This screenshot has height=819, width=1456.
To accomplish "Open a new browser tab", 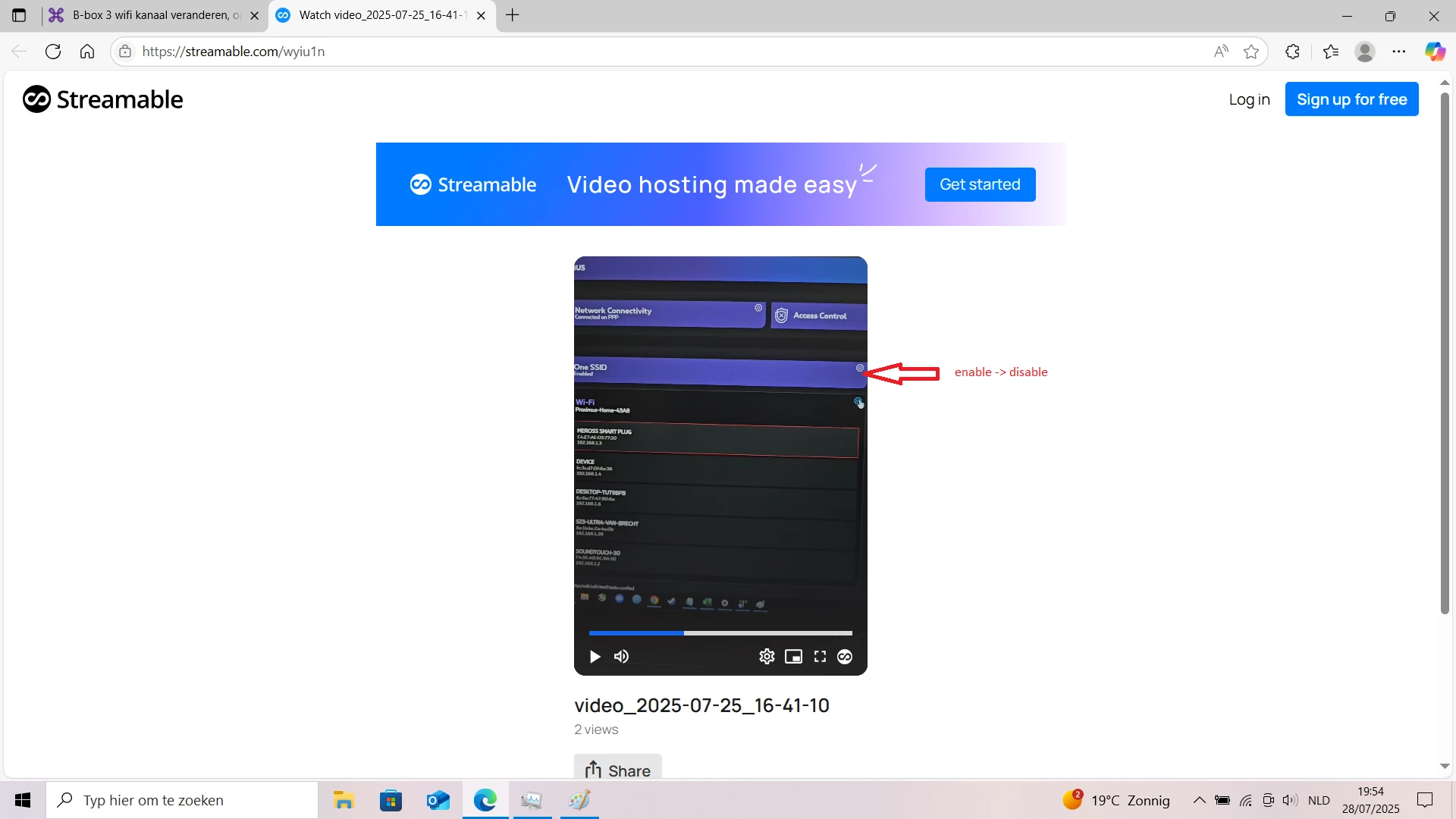I will 513,15.
